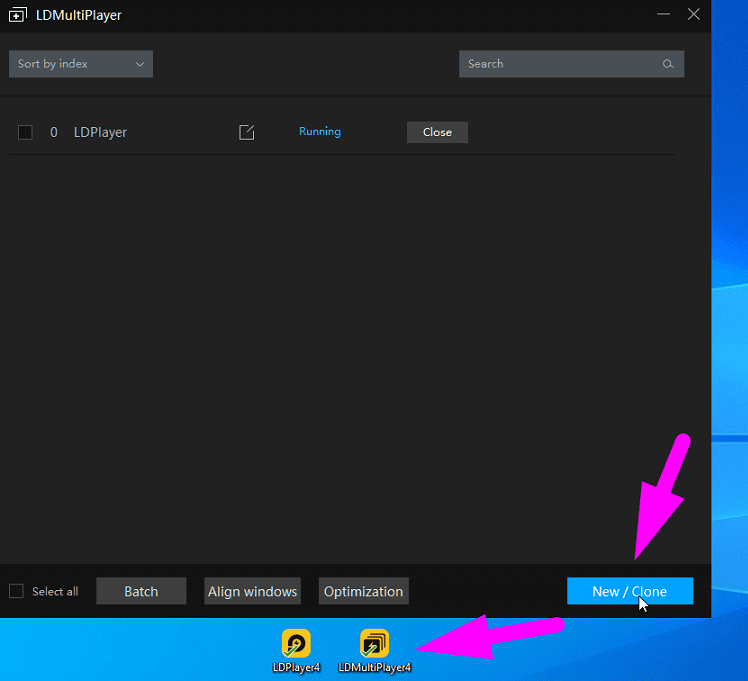Select the LDPlayer instance name
The height and width of the screenshot is (681, 748).
click(100, 132)
